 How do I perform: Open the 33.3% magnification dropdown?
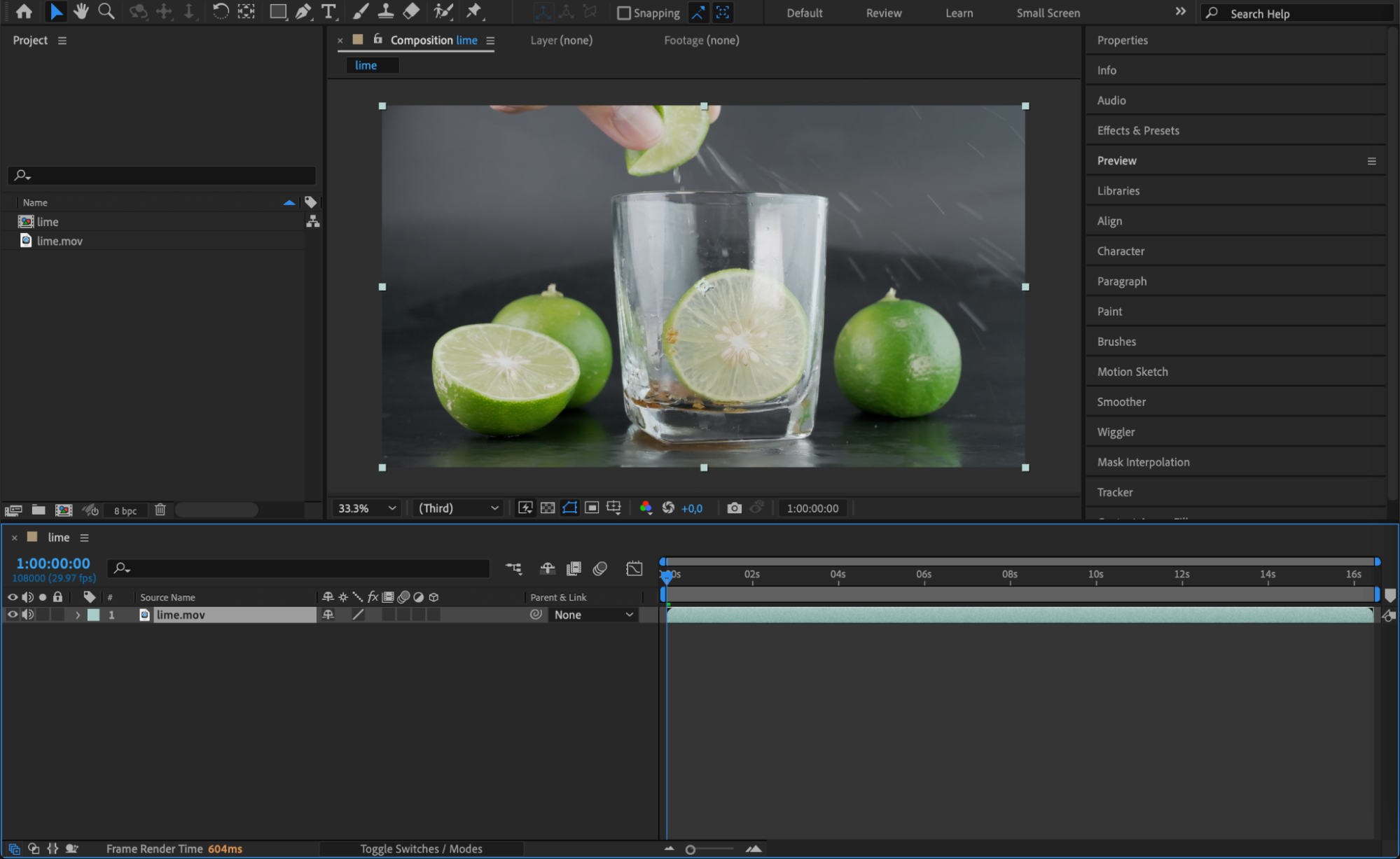coord(366,508)
